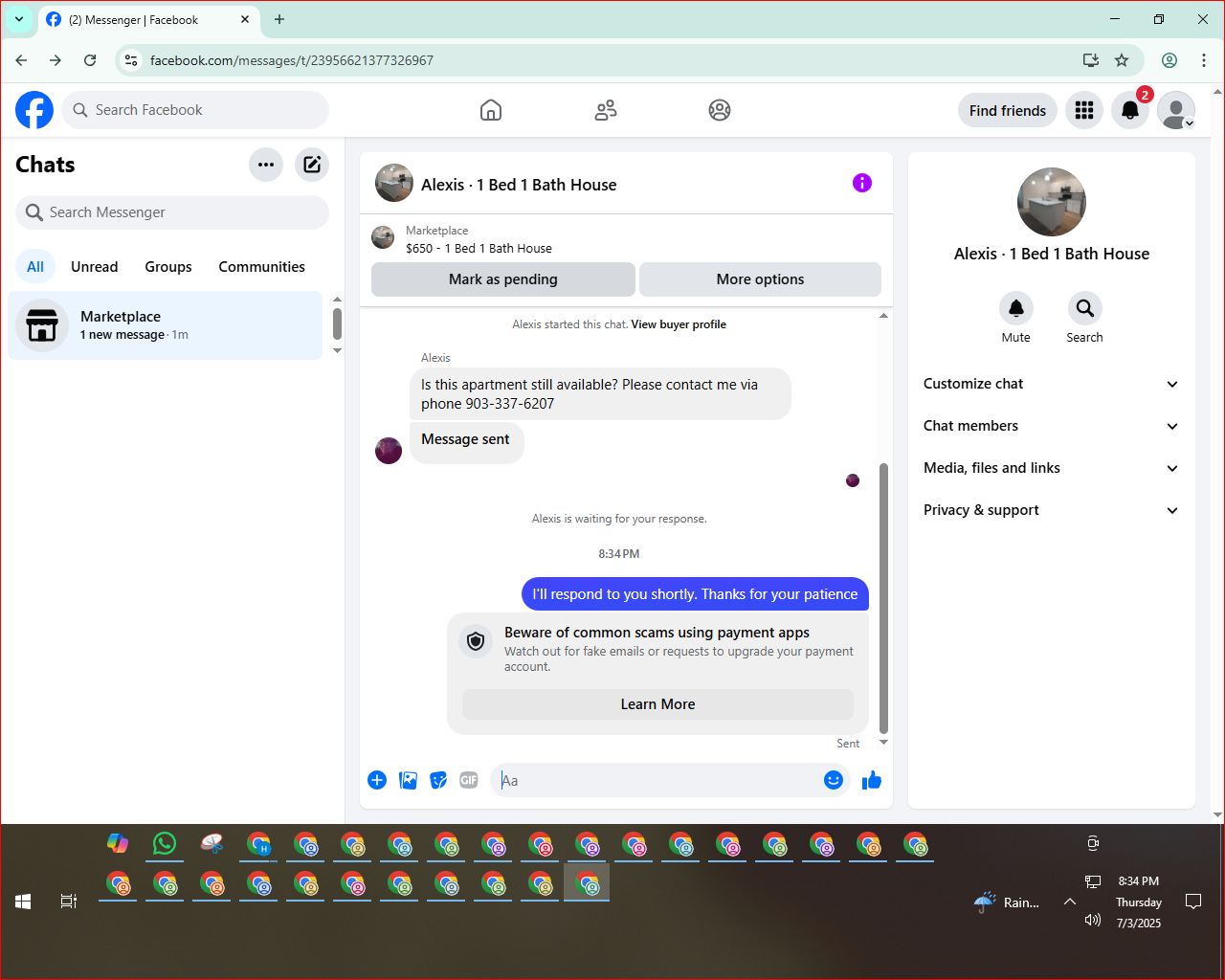Viewport: 1225px width, 980px height.
Task: Start a new message with compose icon
Action: [x=312, y=165]
